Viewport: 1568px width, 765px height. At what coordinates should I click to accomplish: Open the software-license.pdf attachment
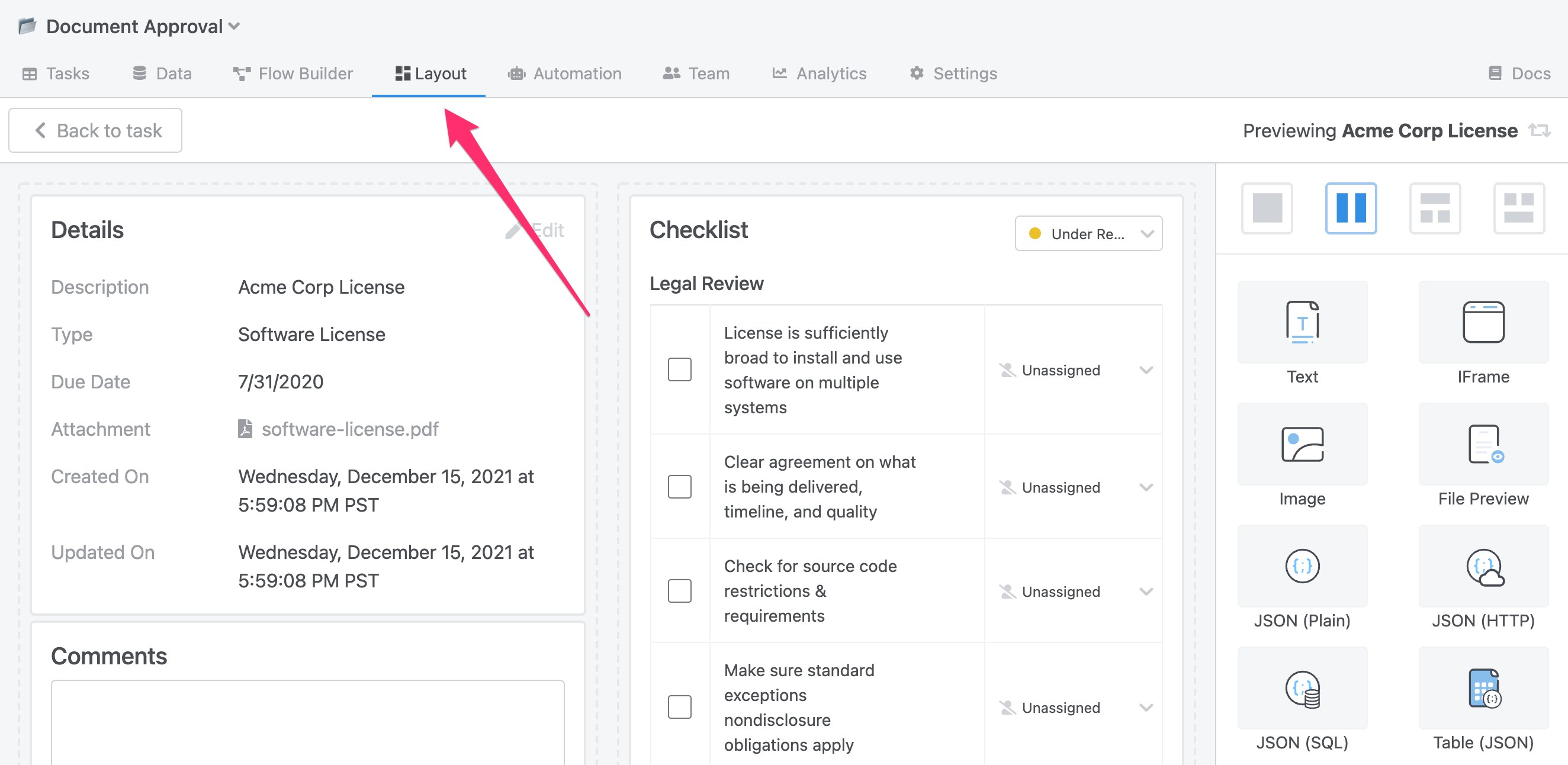point(349,429)
